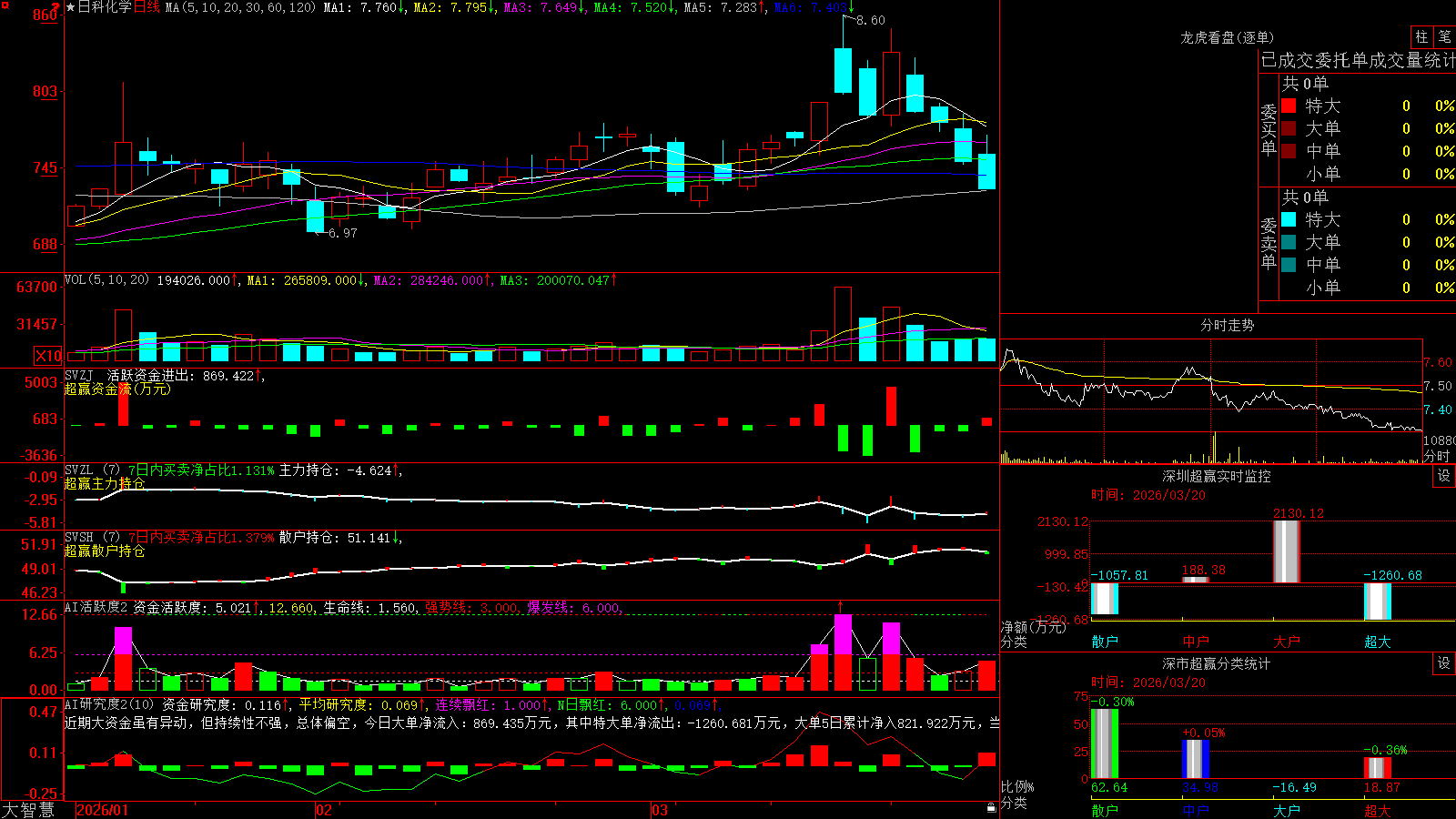Click the '散户持仓: 51.141' value

(x=334, y=538)
